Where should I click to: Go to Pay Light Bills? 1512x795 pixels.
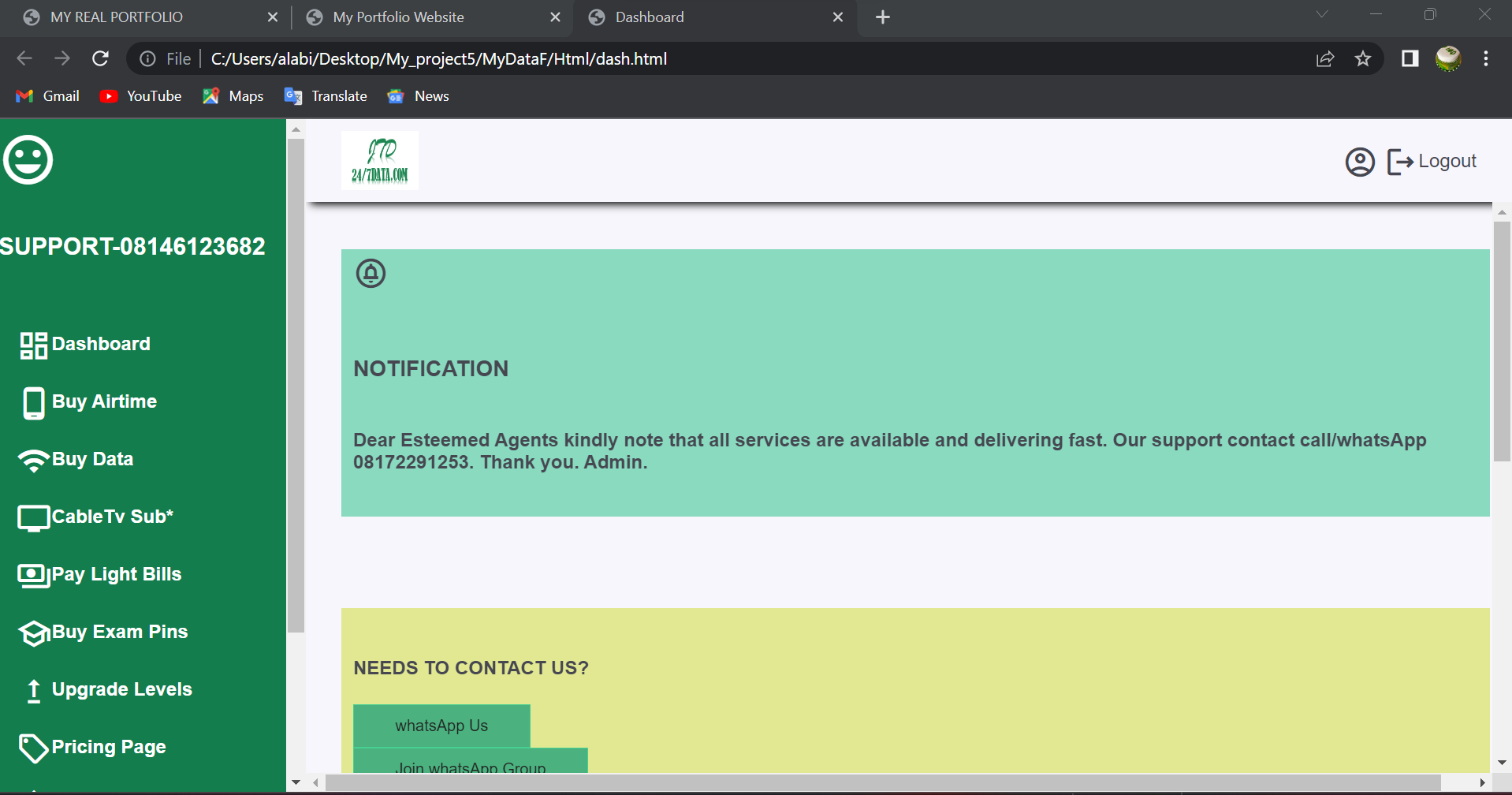pos(116,574)
